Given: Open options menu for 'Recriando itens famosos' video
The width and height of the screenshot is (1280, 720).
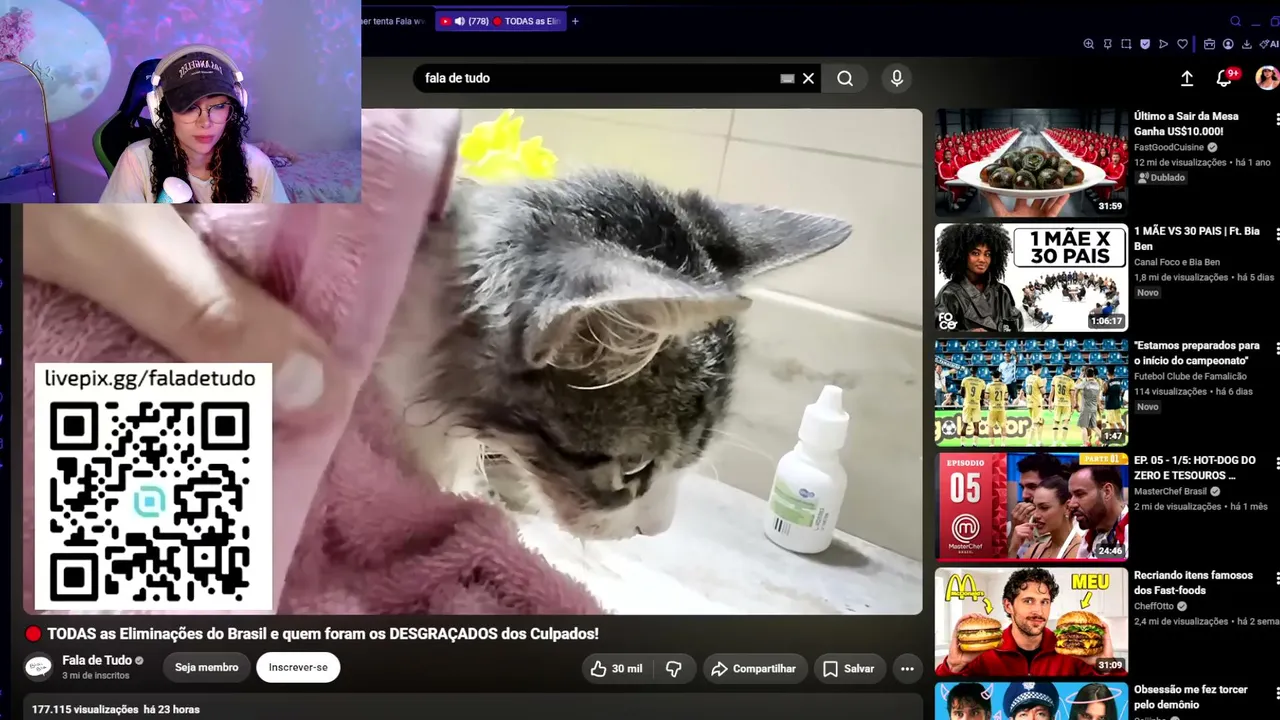Looking at the screenshot, I should (1277, 578).
